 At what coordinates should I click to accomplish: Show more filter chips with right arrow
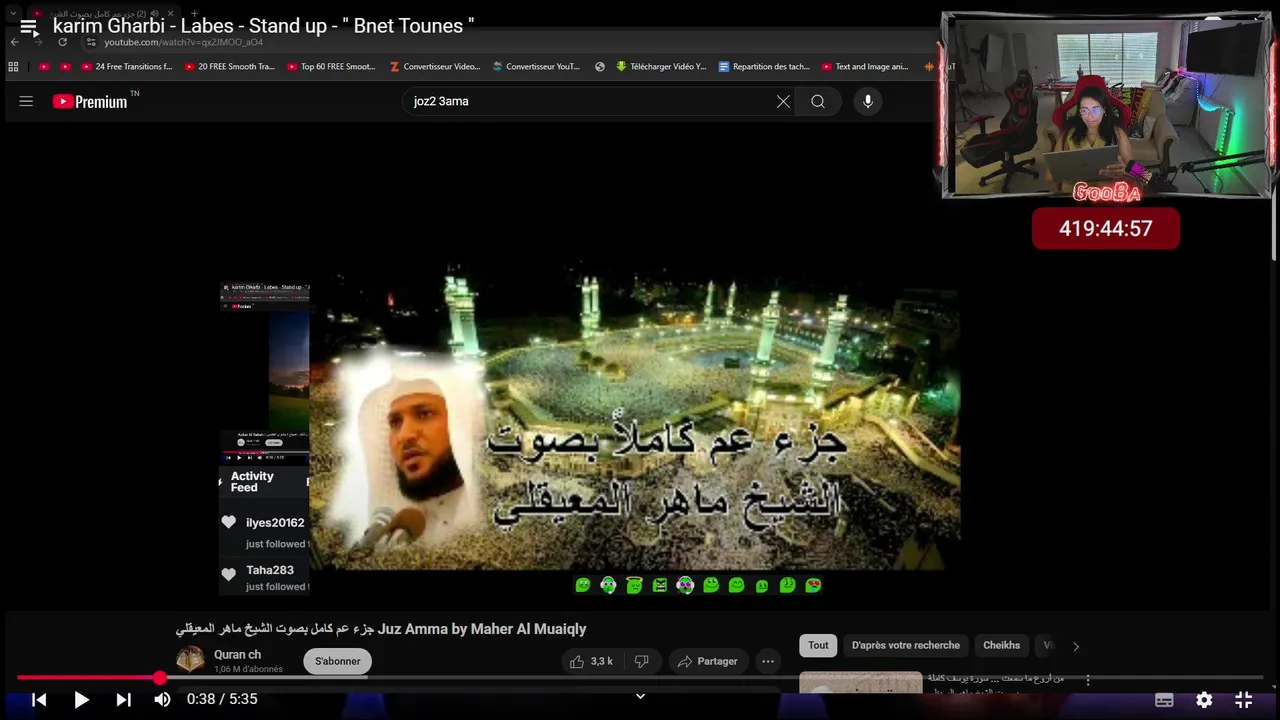tap(1076, 646)
